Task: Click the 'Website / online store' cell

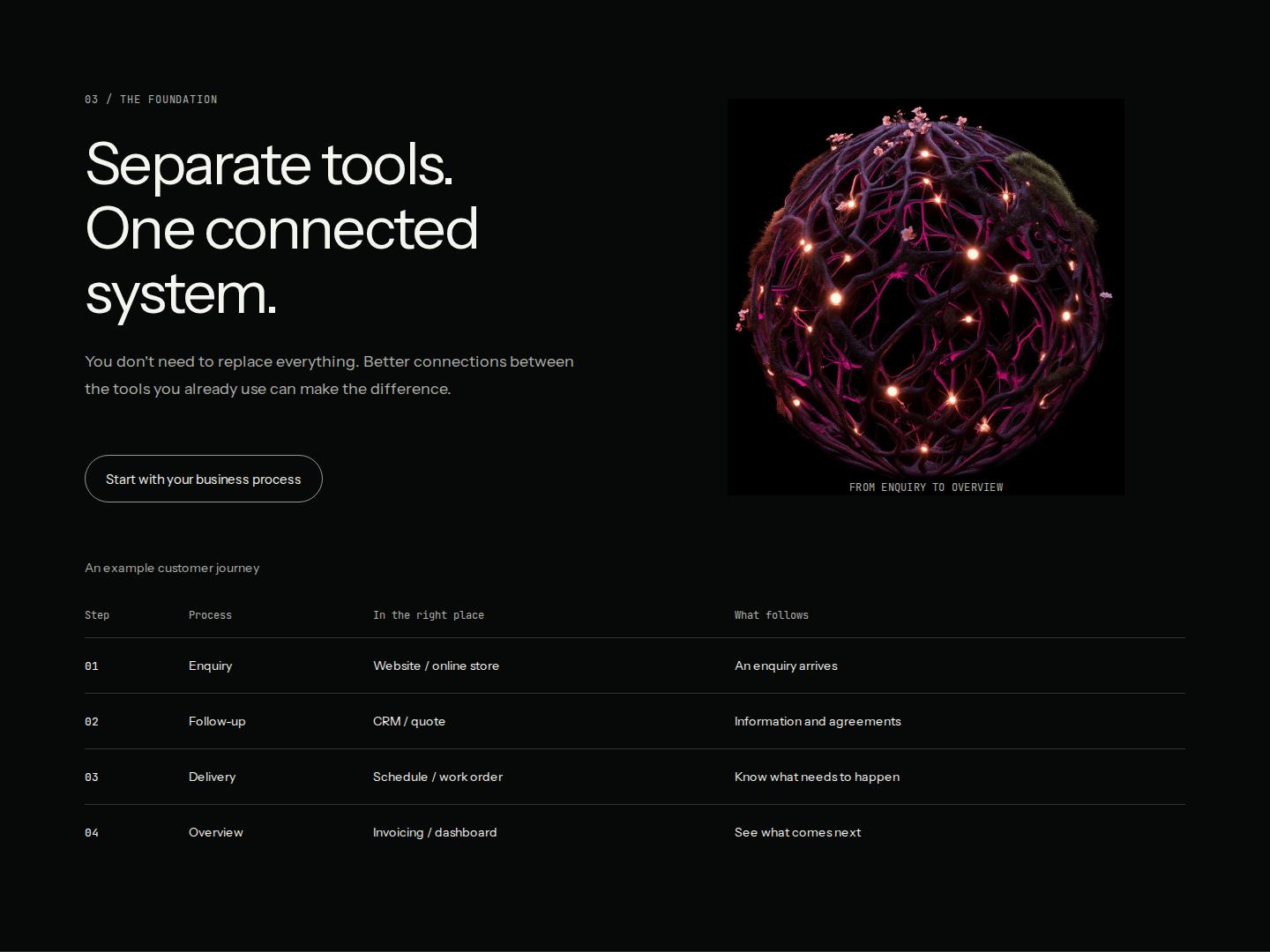Action: click(436, 666)
